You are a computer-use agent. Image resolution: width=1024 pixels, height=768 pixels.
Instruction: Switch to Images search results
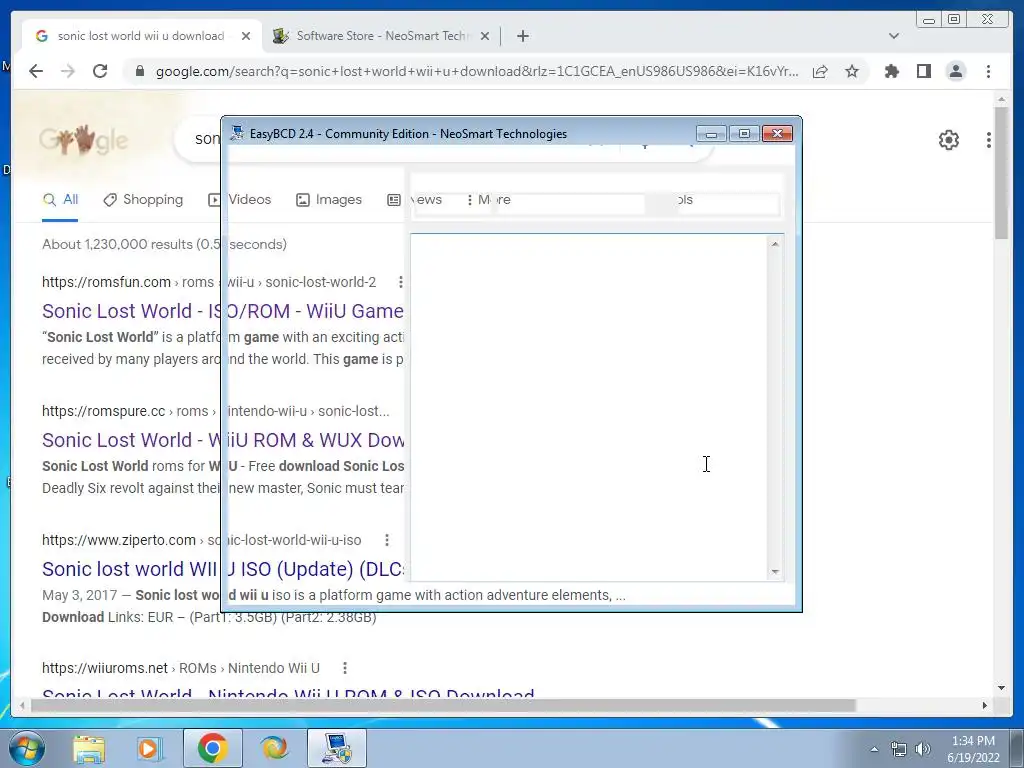pyautogui.click(x=328, y=200)
